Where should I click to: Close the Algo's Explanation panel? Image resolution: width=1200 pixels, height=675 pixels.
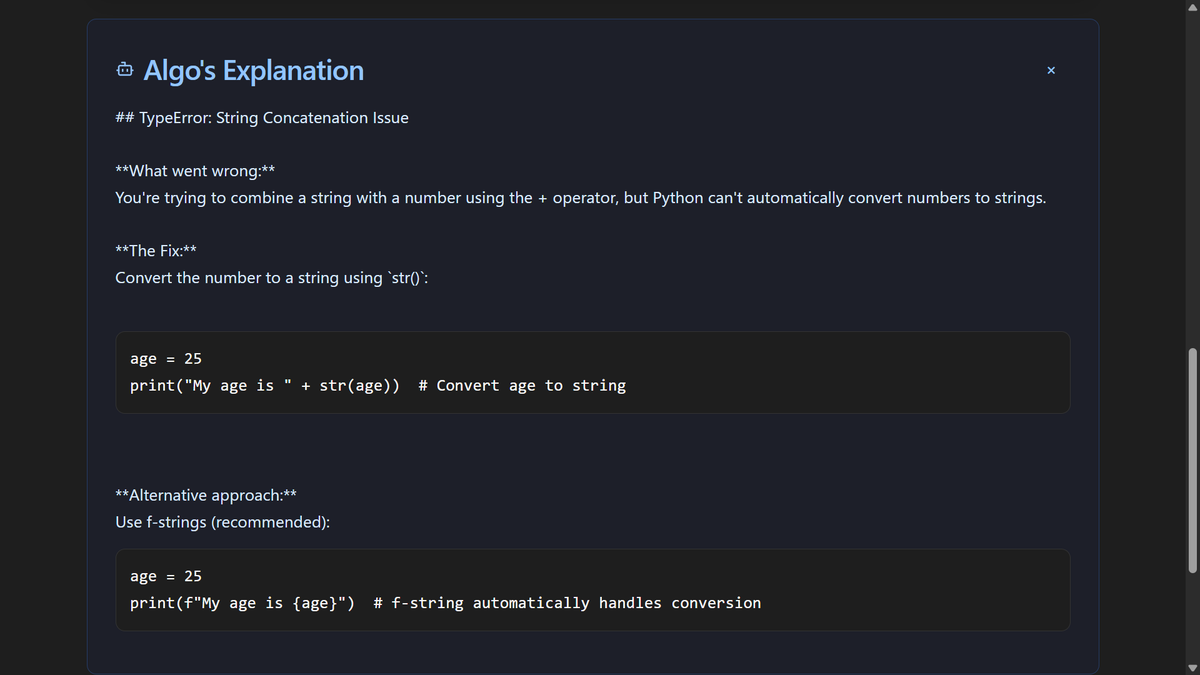(x=1050, y=70)
